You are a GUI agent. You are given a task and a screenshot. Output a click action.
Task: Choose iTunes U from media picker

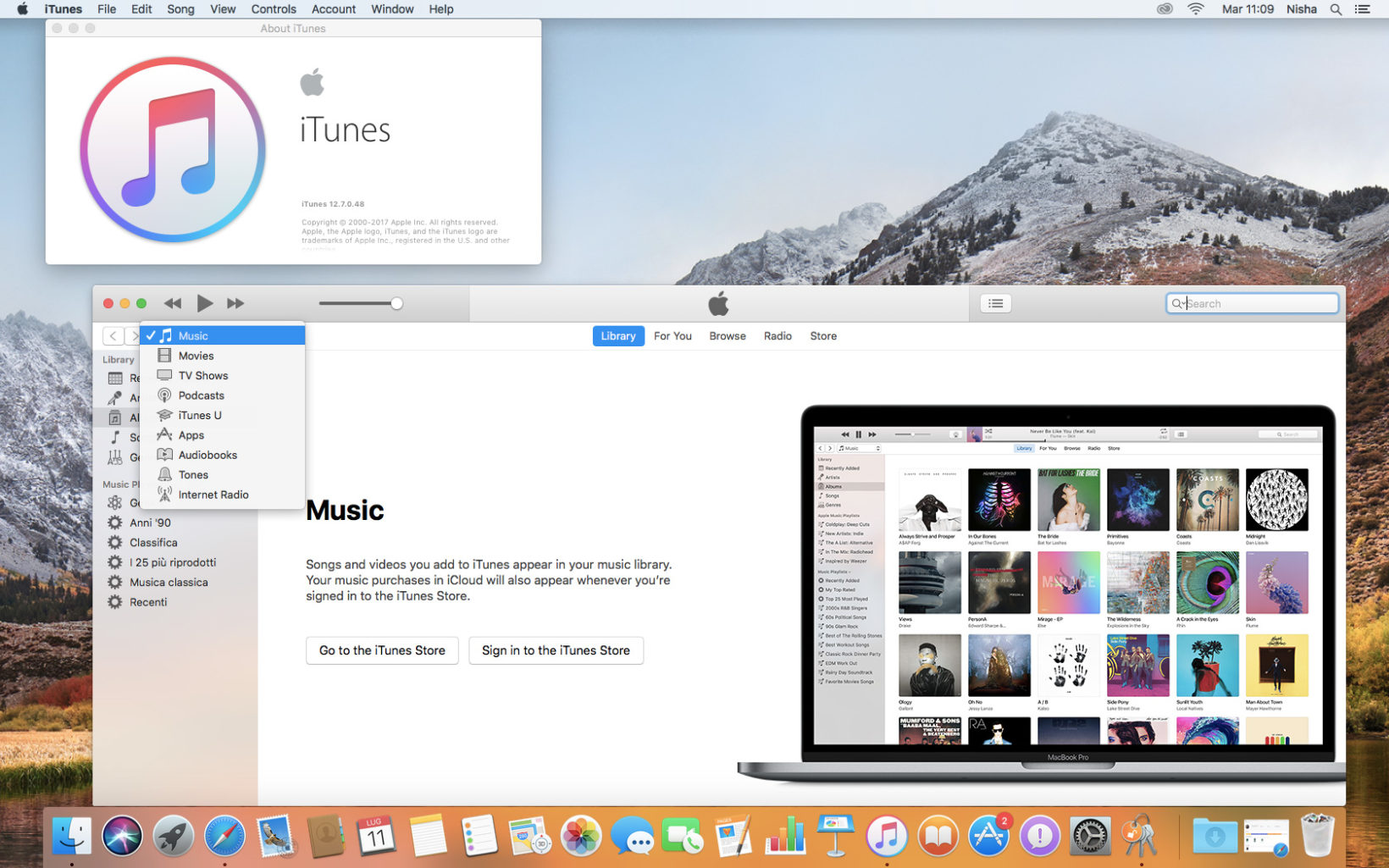[223, 415]
